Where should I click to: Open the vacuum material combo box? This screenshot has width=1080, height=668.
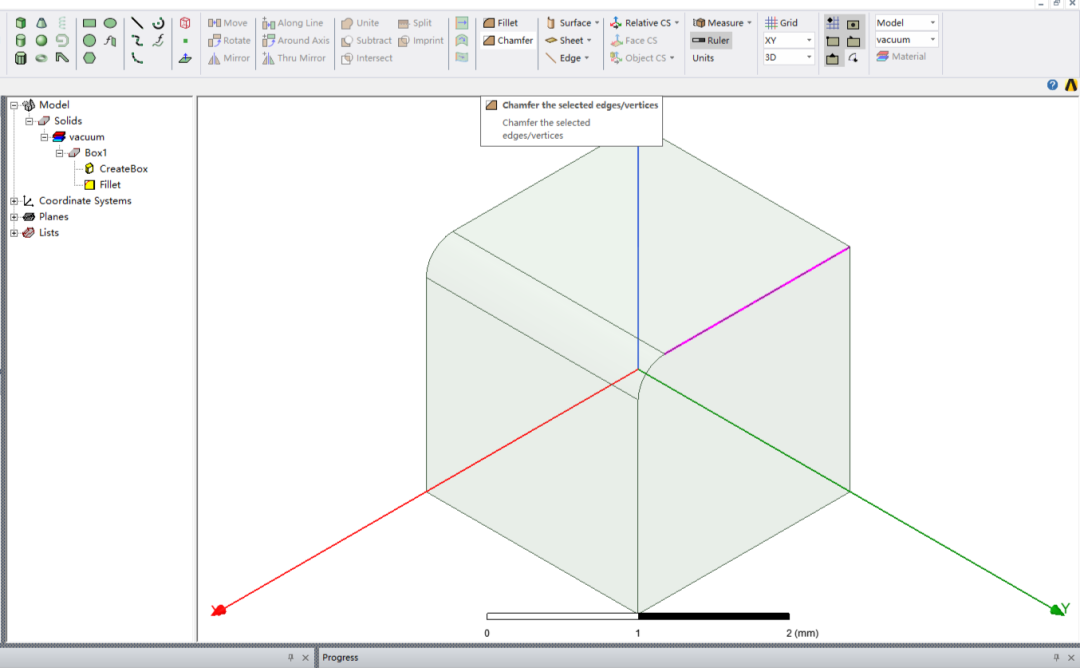(906, 40)
